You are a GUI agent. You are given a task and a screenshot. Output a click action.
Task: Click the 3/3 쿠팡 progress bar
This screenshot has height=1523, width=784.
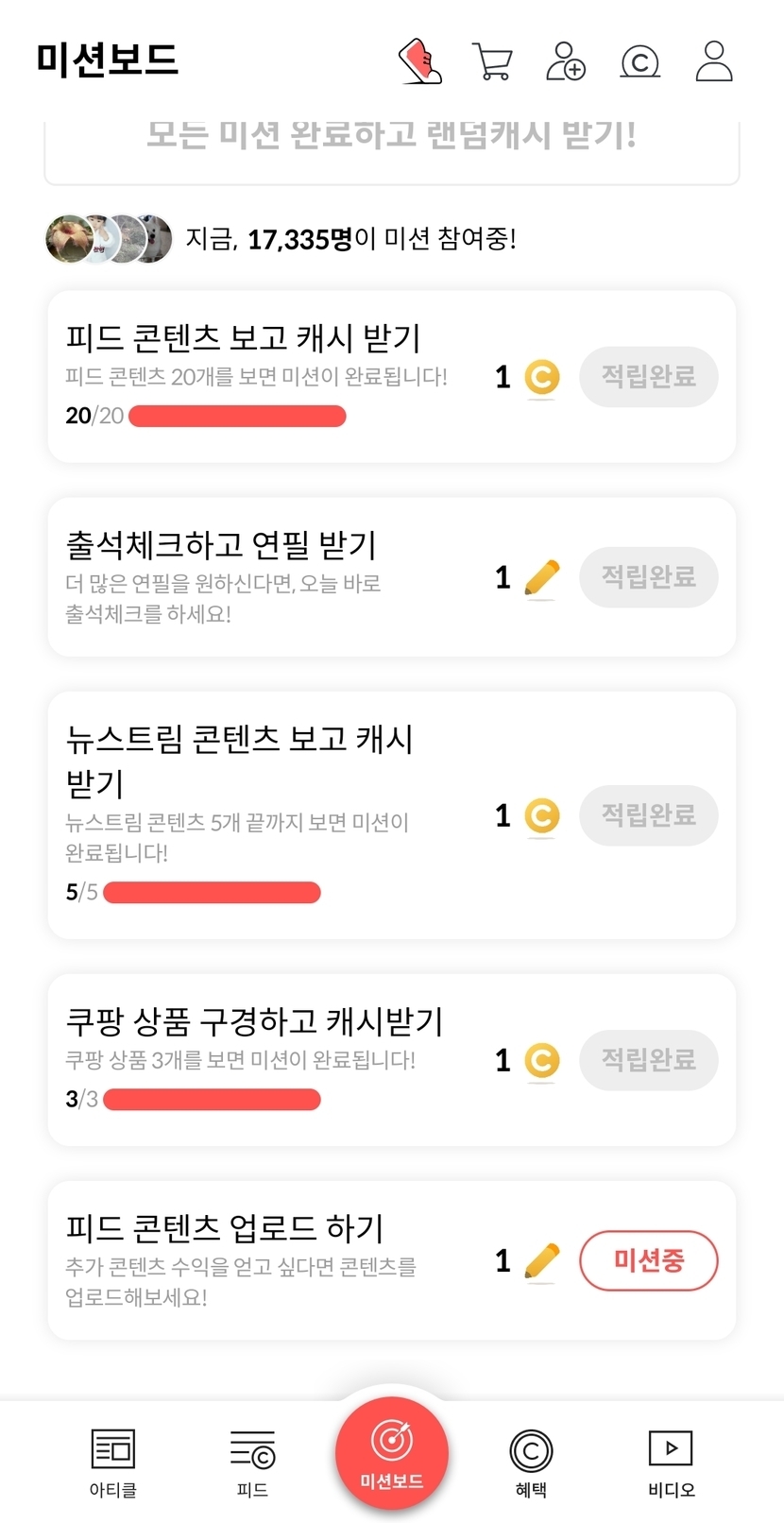pyautogui.click(x=212, y=1100)
